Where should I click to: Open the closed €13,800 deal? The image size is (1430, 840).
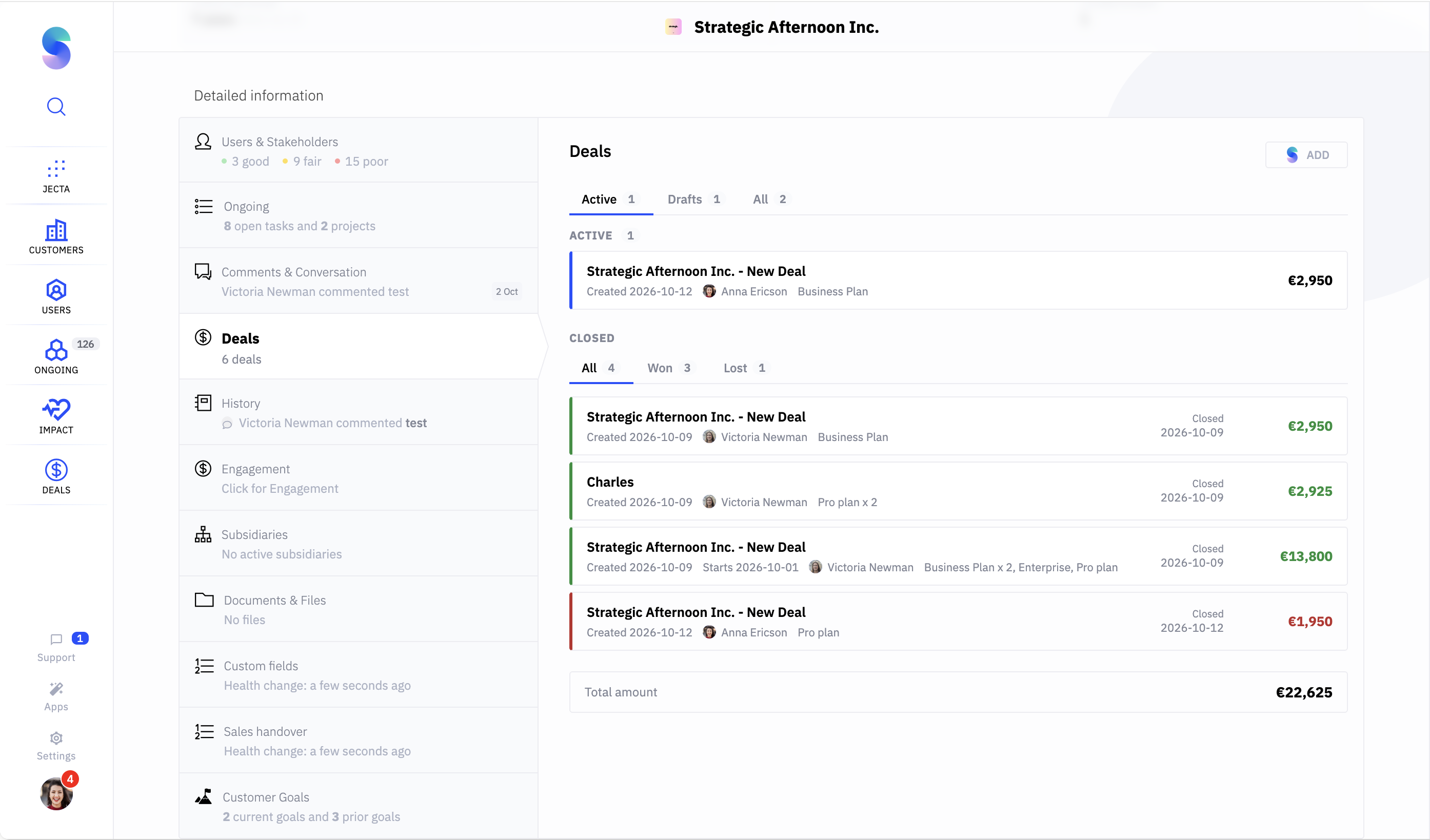click(x=958, y=556)
